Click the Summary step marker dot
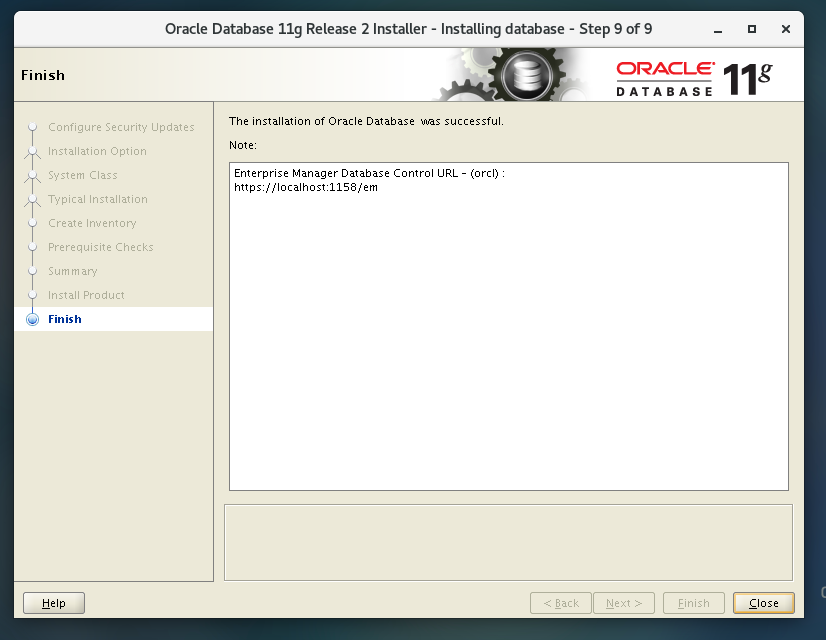Image resolution: width=826 pixels, height=640 pixels. pyautogui.click(x=33, y=271)
